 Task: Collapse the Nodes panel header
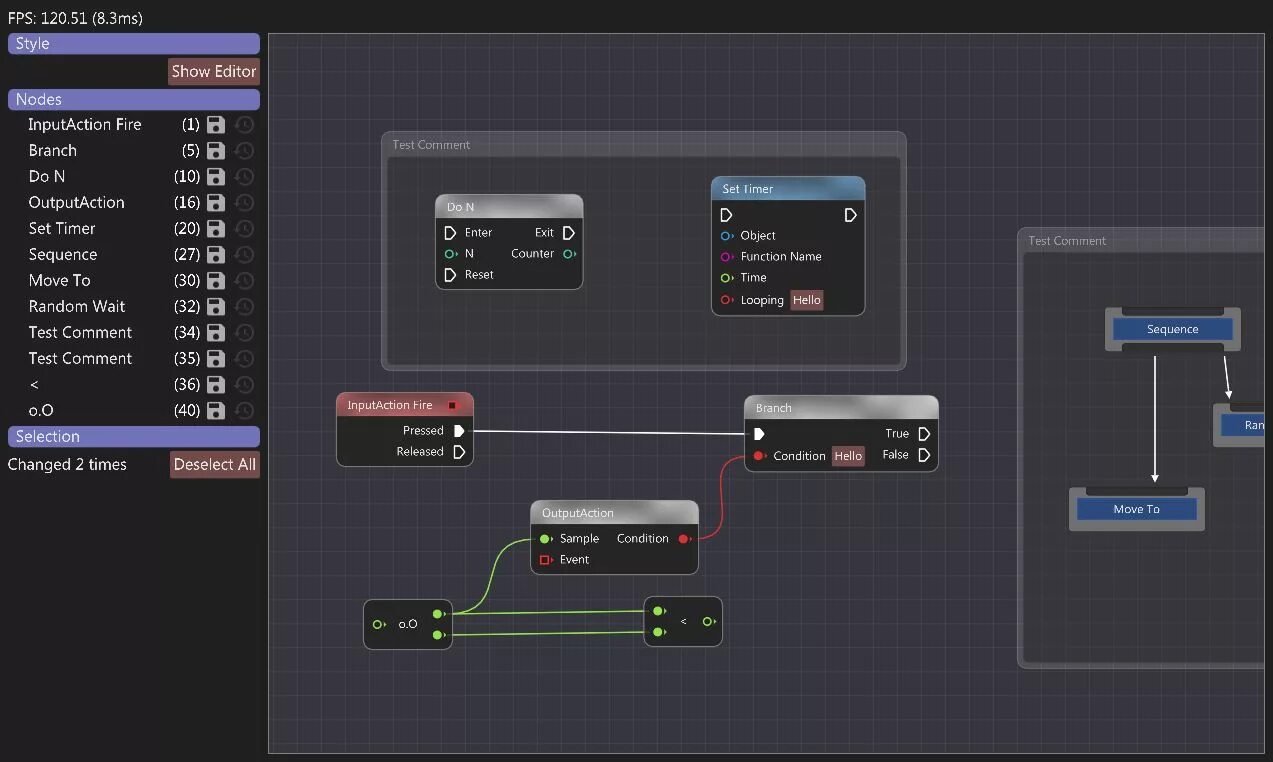point(133,99)
